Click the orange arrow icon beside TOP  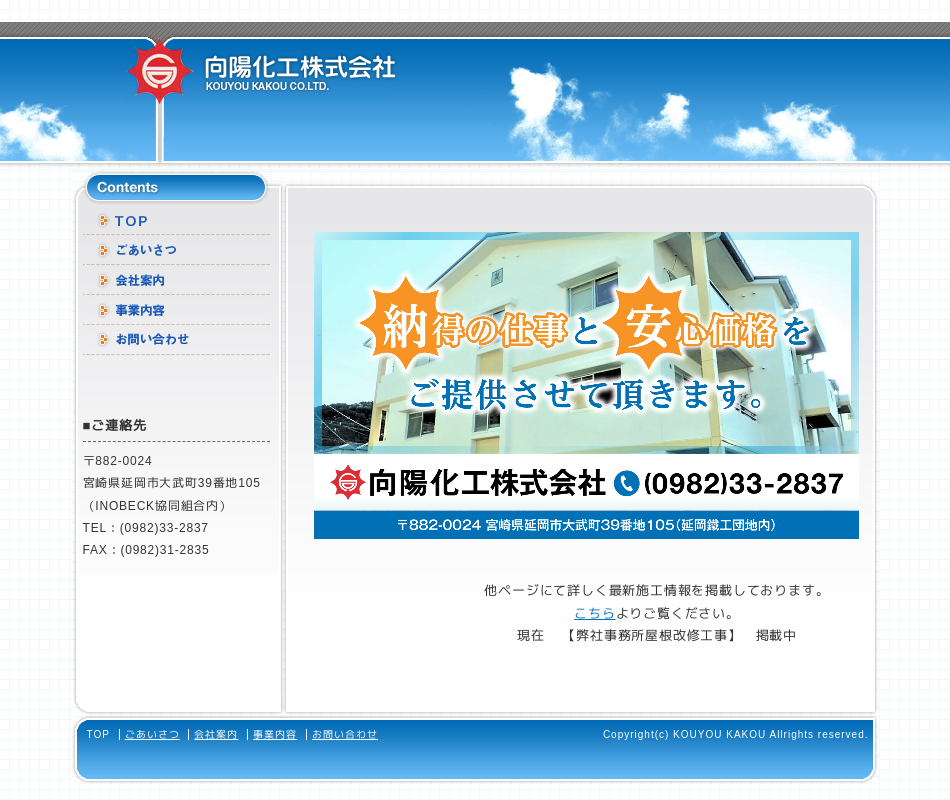pos(104,221)
